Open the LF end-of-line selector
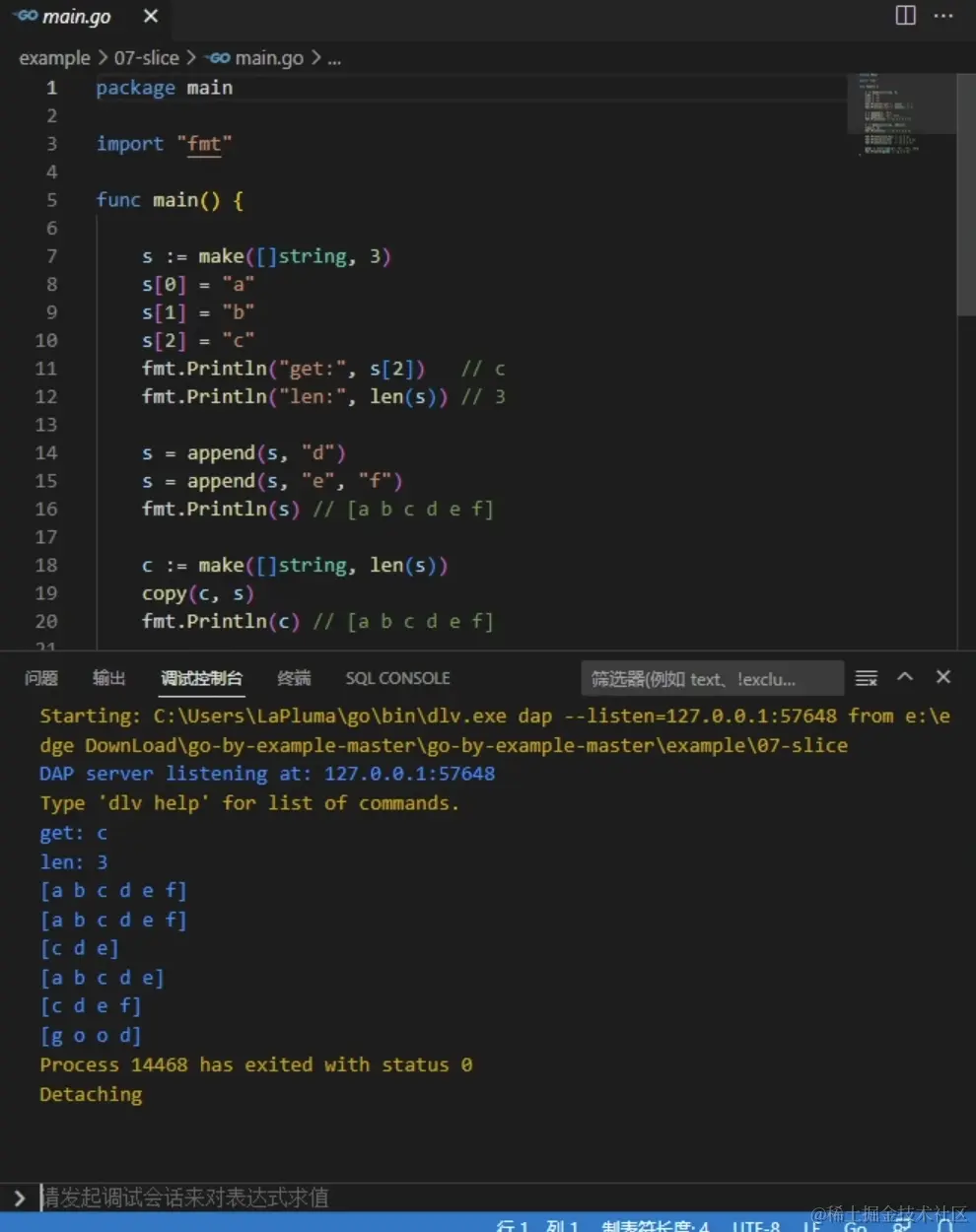Screen dimensions: 976x1232 tap(812, 1225)
